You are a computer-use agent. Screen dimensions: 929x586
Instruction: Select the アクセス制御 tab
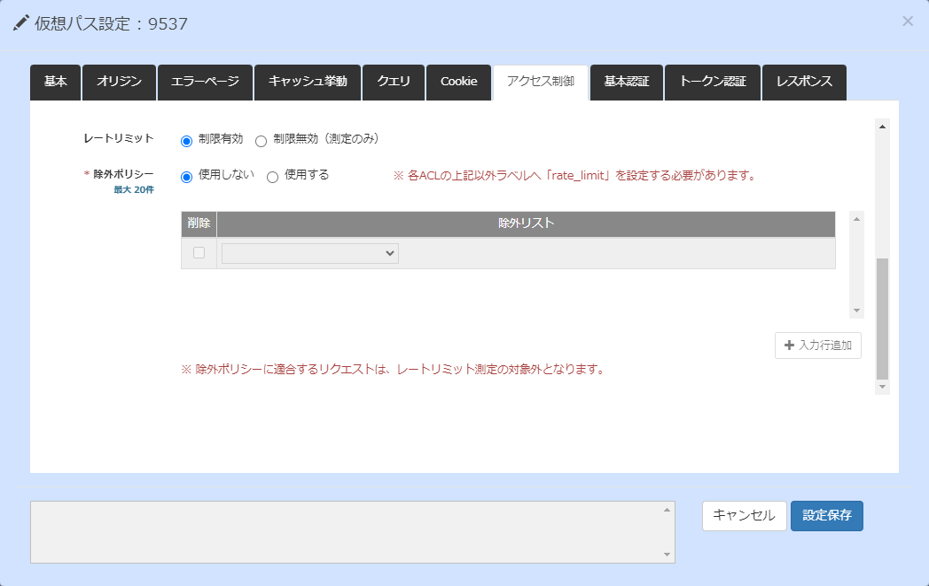(540, 82)
